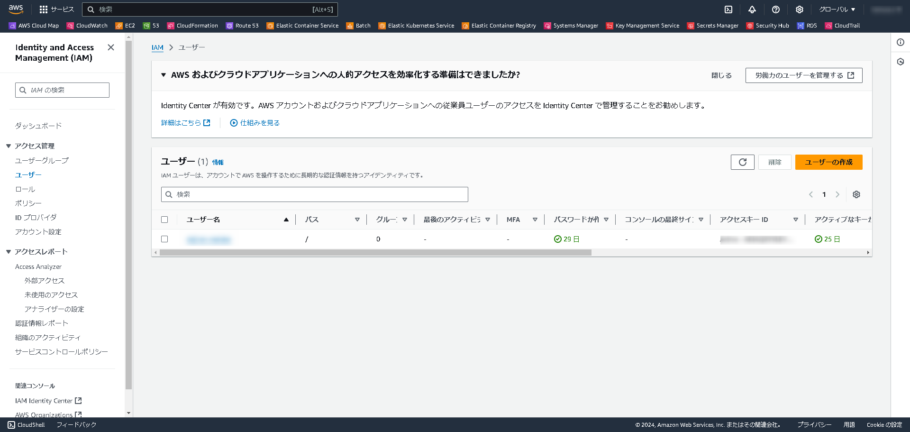Open 詳細はこちら link
The image size is (910, 432).
185,123
